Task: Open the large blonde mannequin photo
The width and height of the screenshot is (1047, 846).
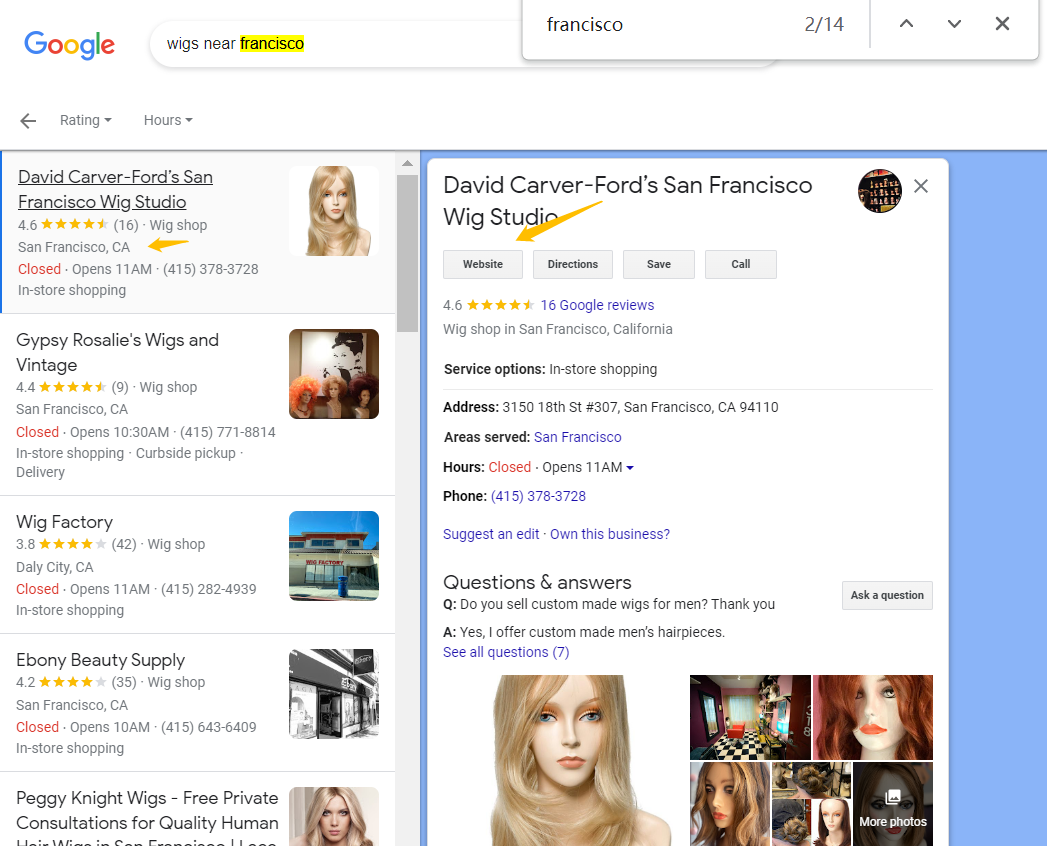Action: coord(565,761)
